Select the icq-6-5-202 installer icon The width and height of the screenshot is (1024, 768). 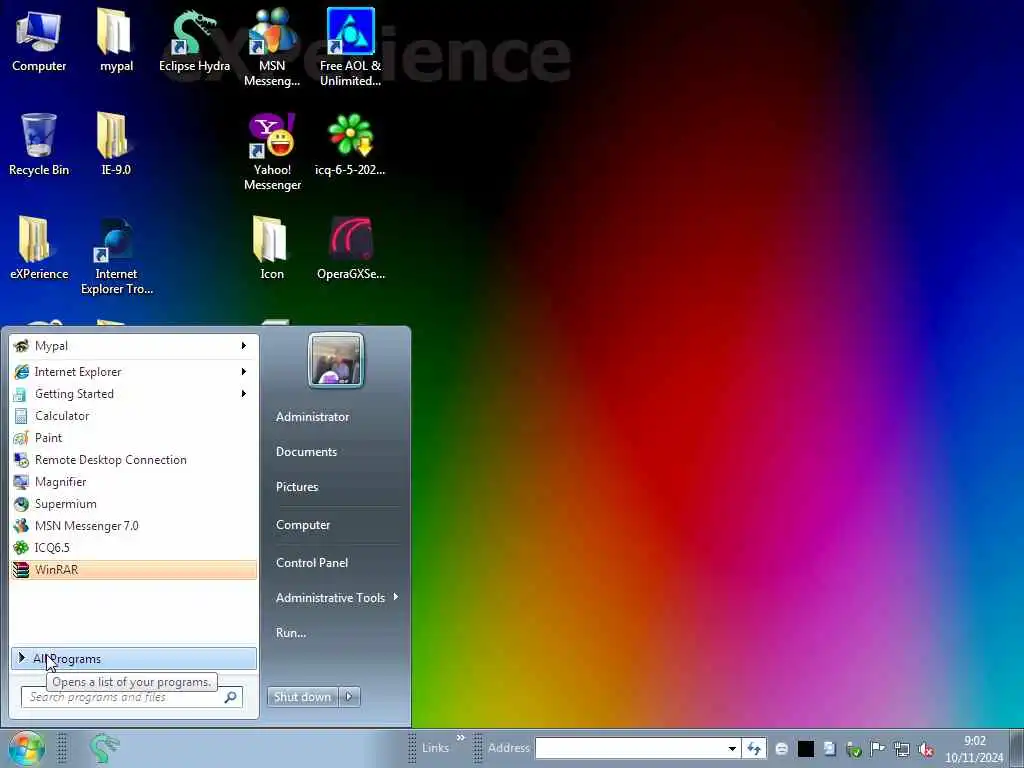pyautogui.click(x=350, y=144)
